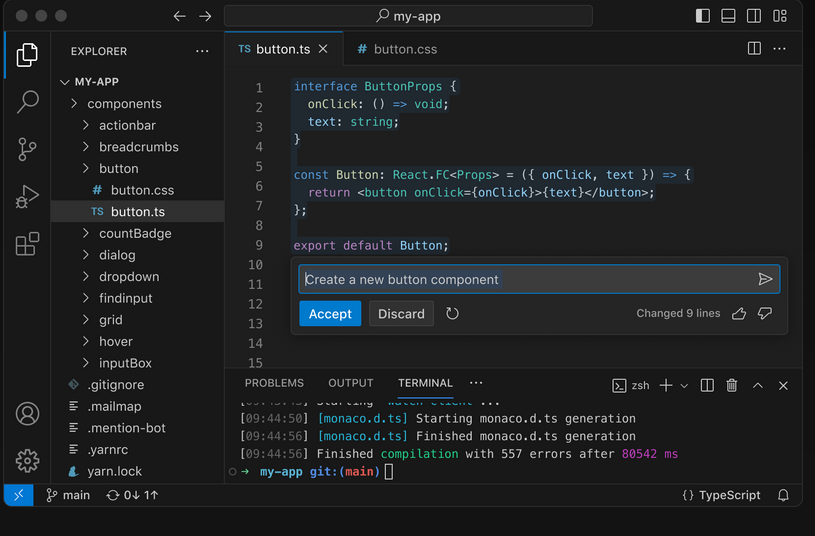Close the terminal panel

(x=783, y=386)
